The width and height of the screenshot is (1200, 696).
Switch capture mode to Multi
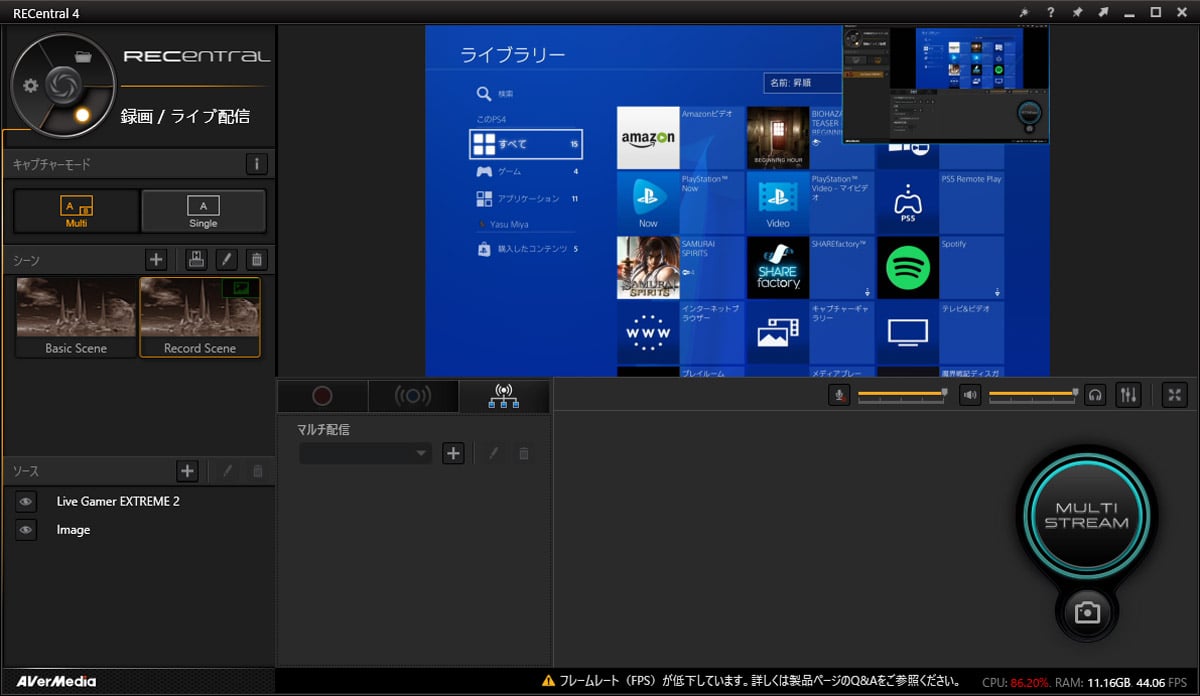coord(76,211)
